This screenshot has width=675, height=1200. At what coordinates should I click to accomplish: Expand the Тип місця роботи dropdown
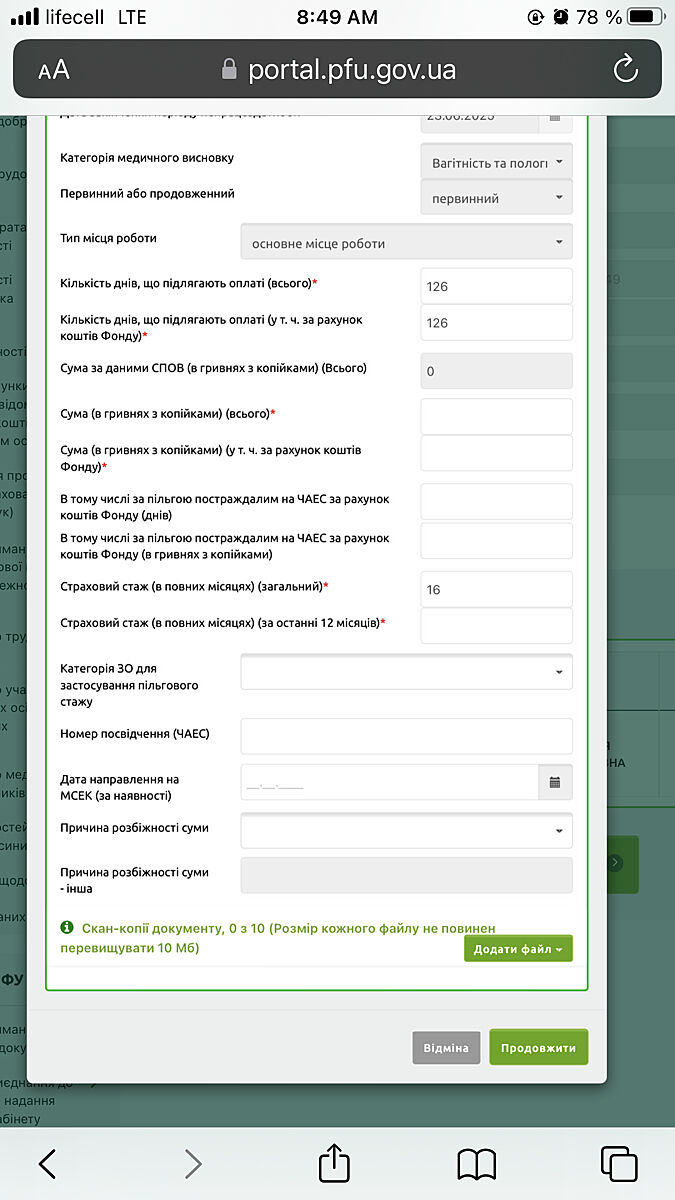coord(406,243)
